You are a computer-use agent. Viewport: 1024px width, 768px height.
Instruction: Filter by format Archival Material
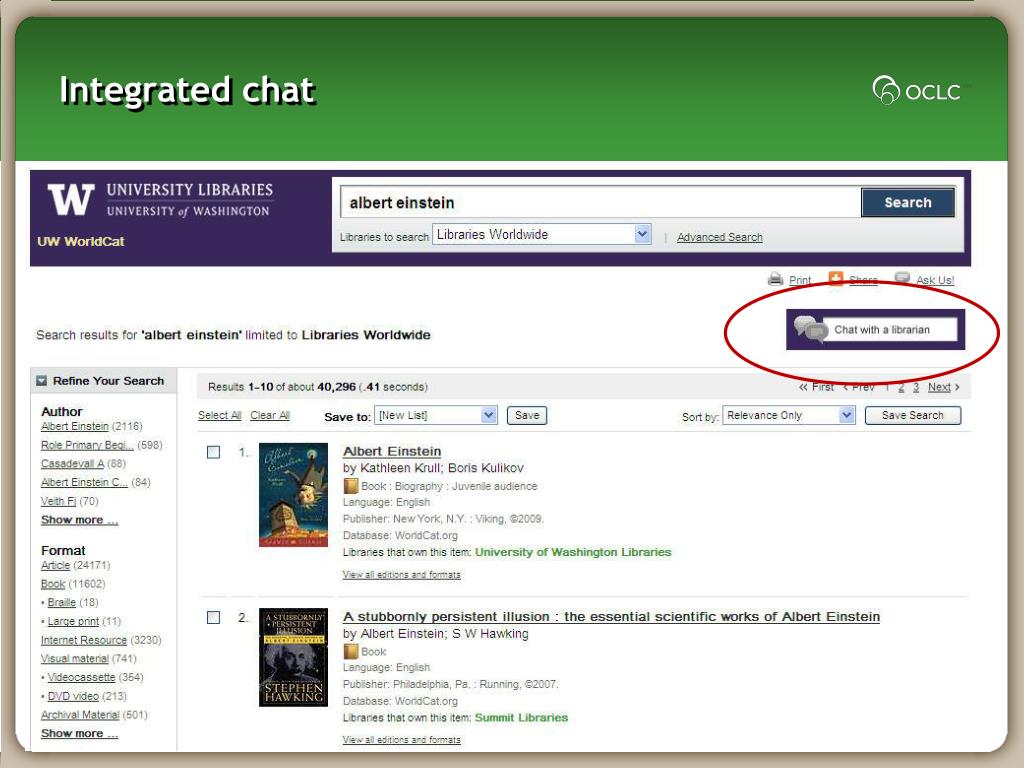click(x=80, y=714)
